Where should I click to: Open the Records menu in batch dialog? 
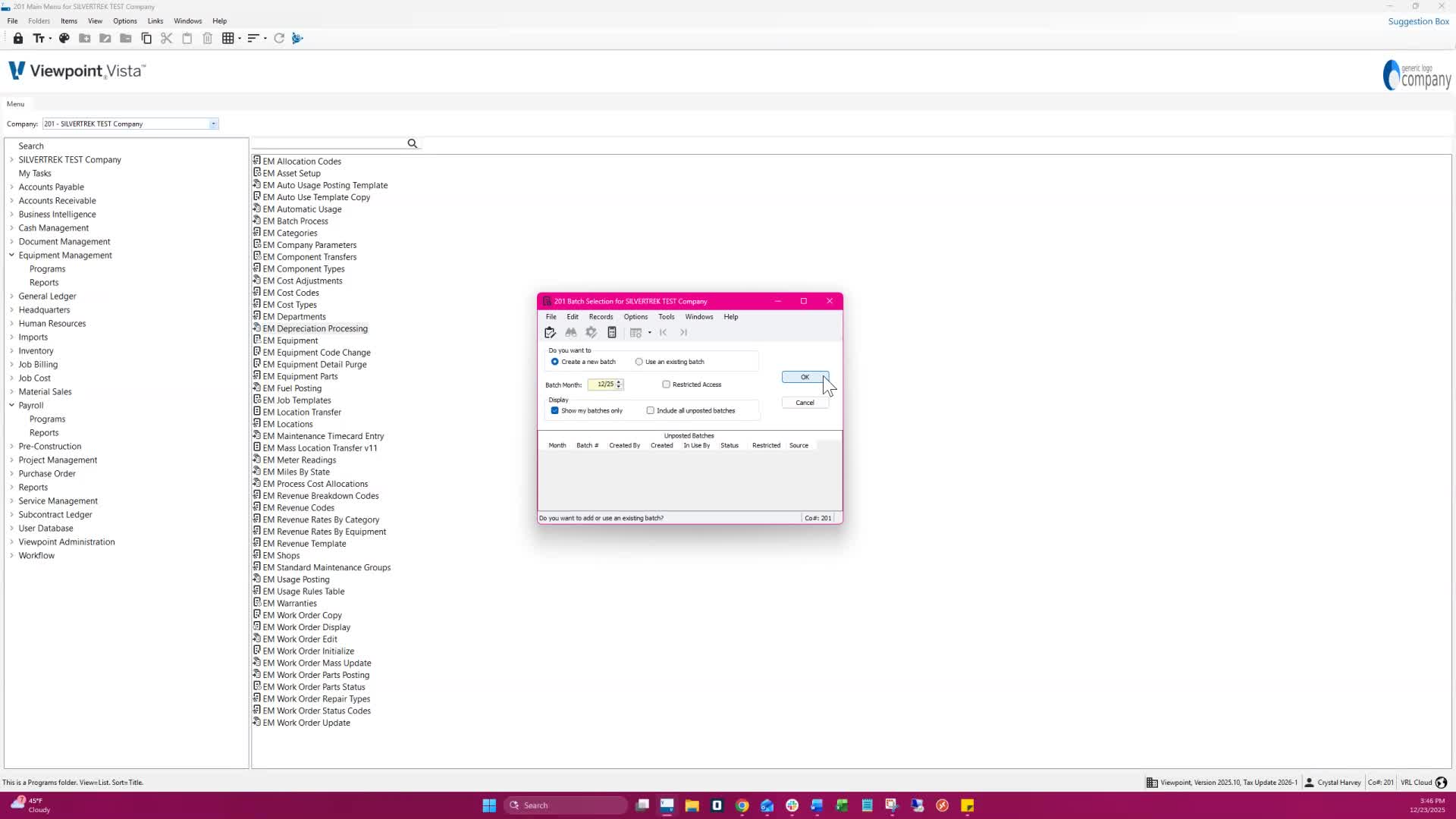(601, 317)
